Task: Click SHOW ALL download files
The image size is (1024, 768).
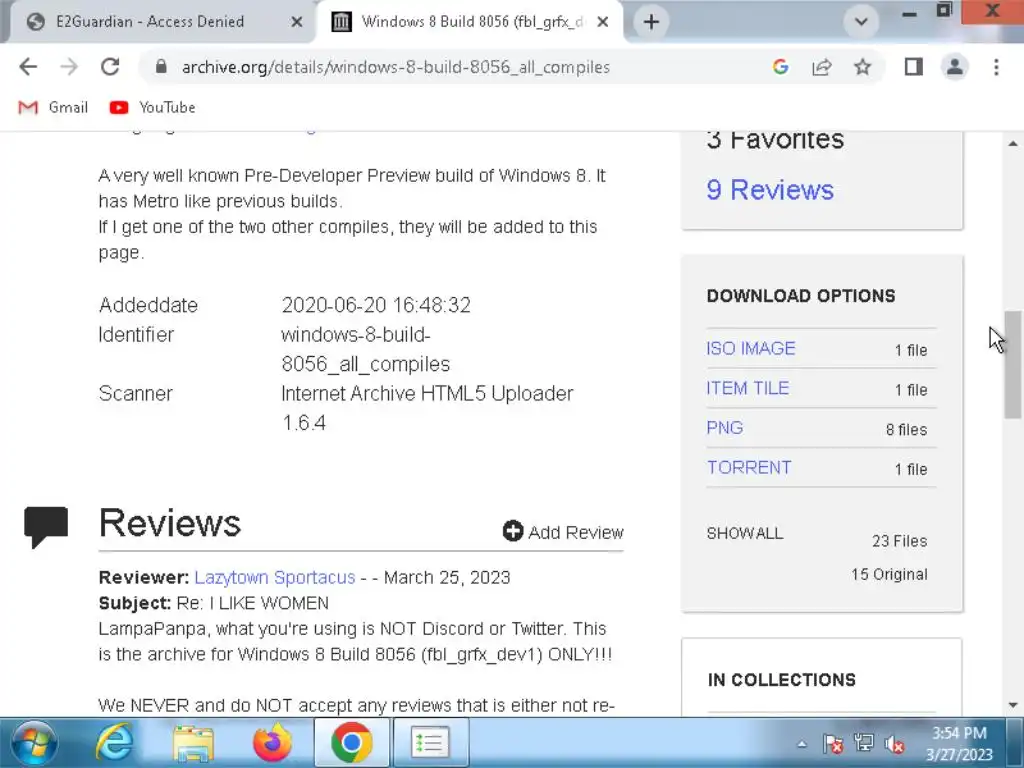Action: (744, 533)
